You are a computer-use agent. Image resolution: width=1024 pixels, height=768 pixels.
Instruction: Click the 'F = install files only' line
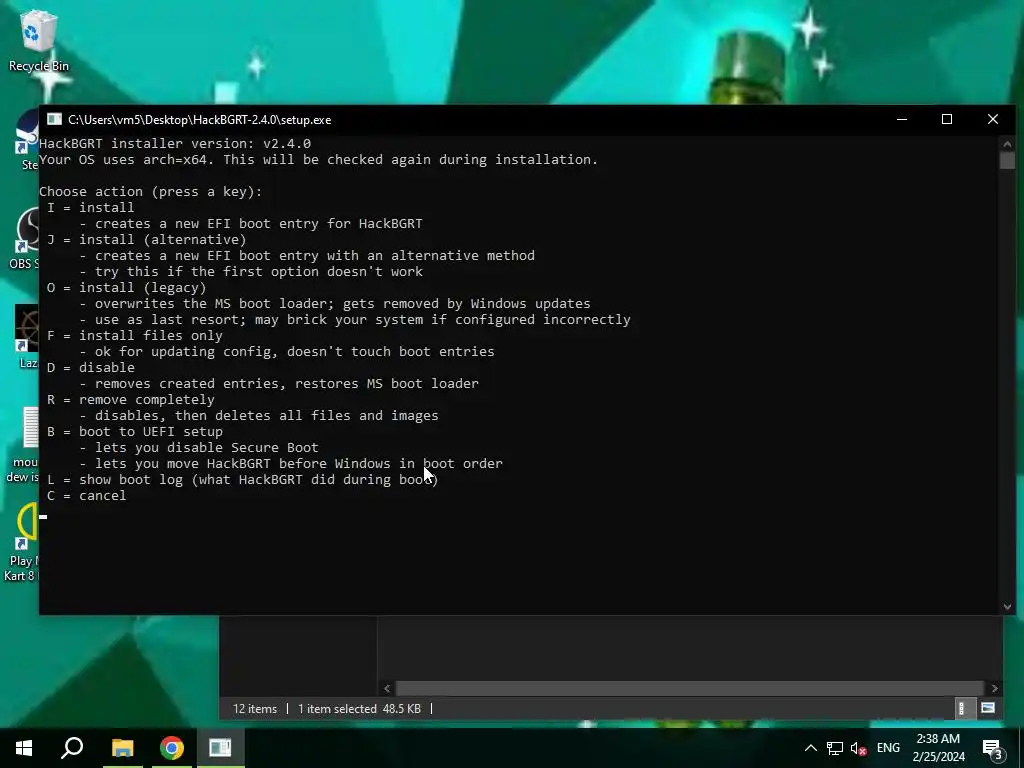(135, 336)
